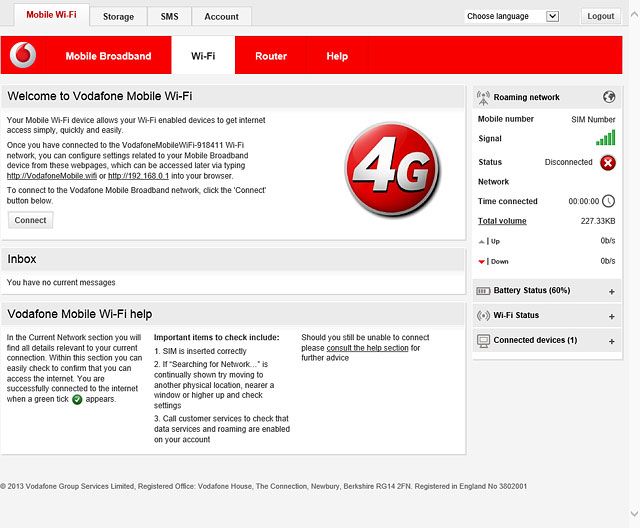Click the big red 4G badge
640x528 pixels.
(x=392, y=169)
